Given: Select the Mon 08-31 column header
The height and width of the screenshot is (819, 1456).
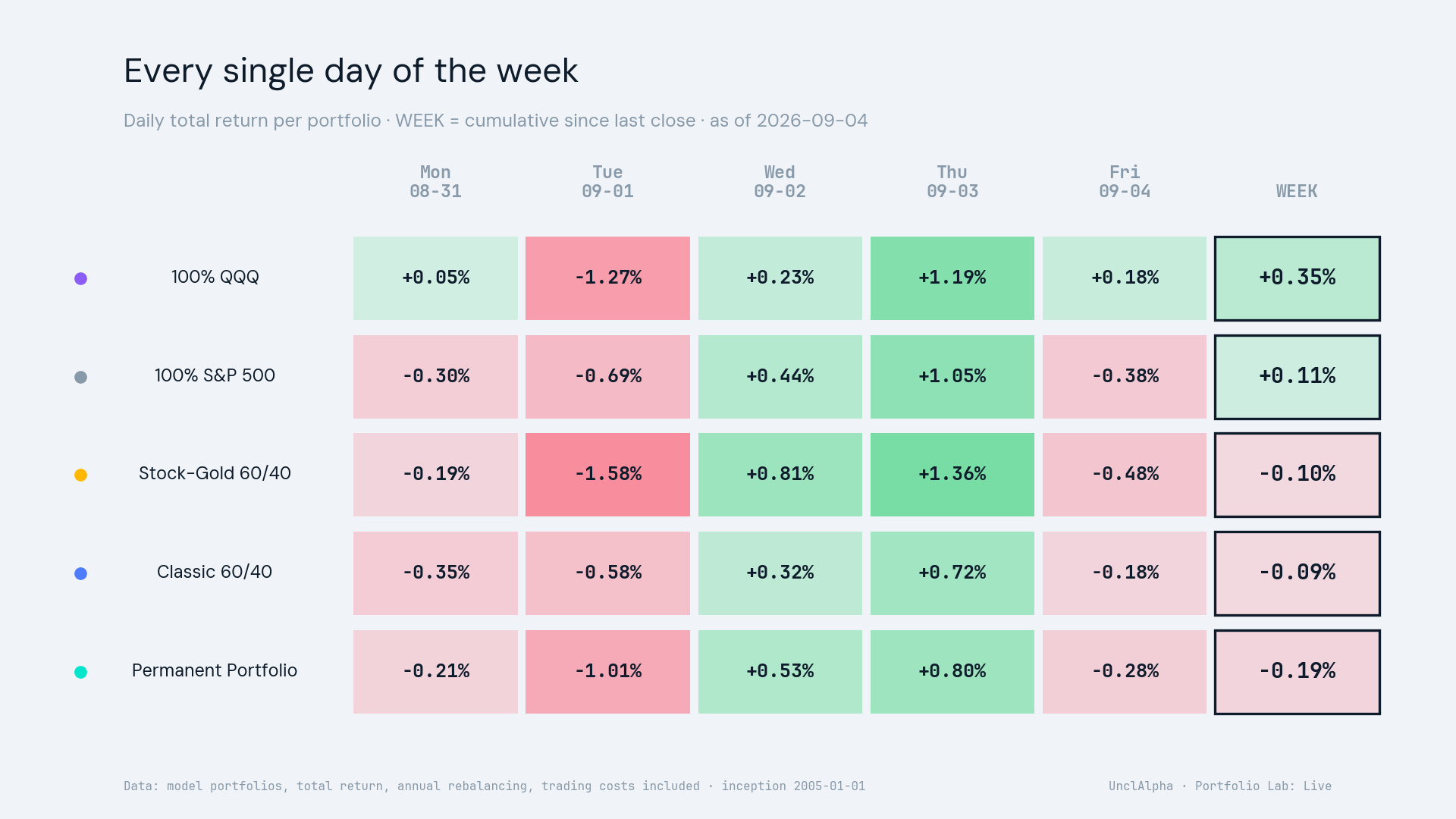Looking at the screenshot, I should 435,182.
